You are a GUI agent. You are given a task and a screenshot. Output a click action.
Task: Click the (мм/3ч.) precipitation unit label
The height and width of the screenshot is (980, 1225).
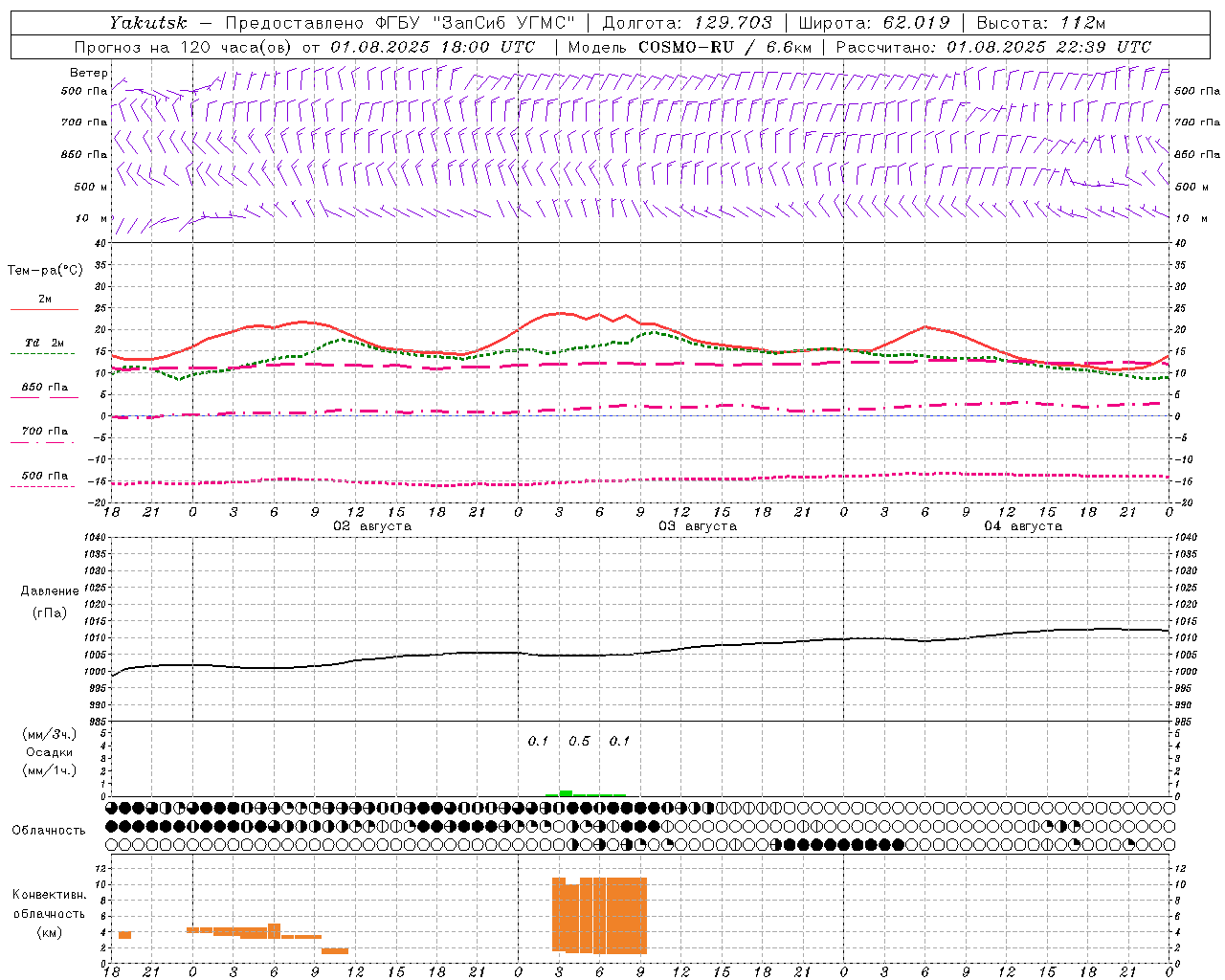point(50,735)
